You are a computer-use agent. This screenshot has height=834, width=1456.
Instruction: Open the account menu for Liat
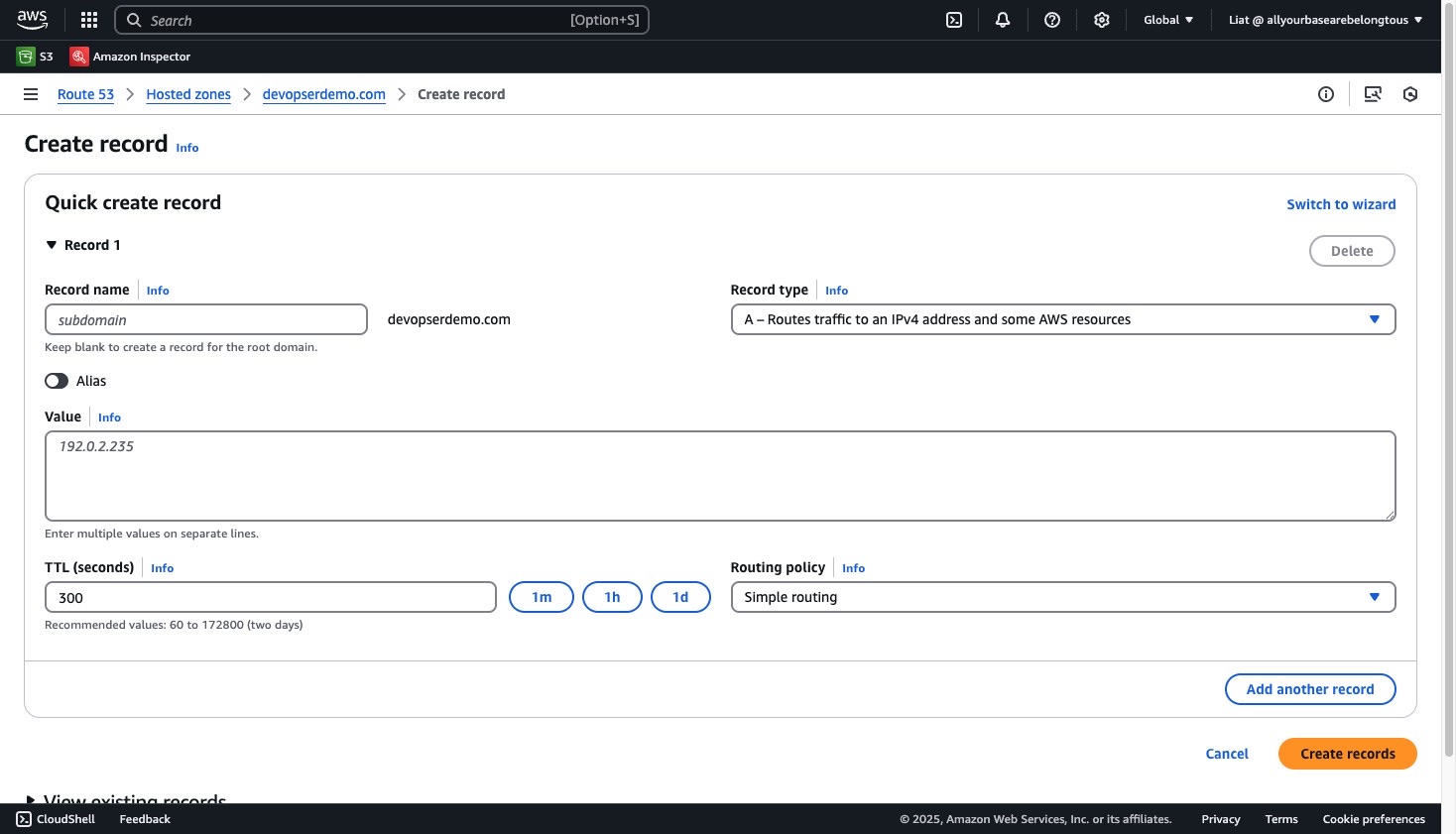pyautogui.click(x=1325, y=20)
